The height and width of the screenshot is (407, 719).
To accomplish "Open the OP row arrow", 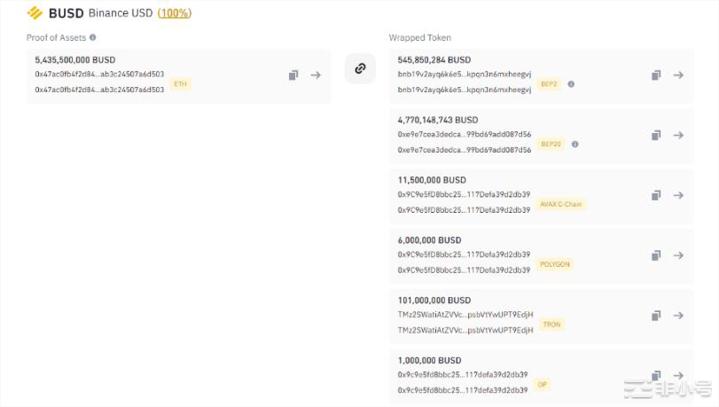I will coord(678,376).
